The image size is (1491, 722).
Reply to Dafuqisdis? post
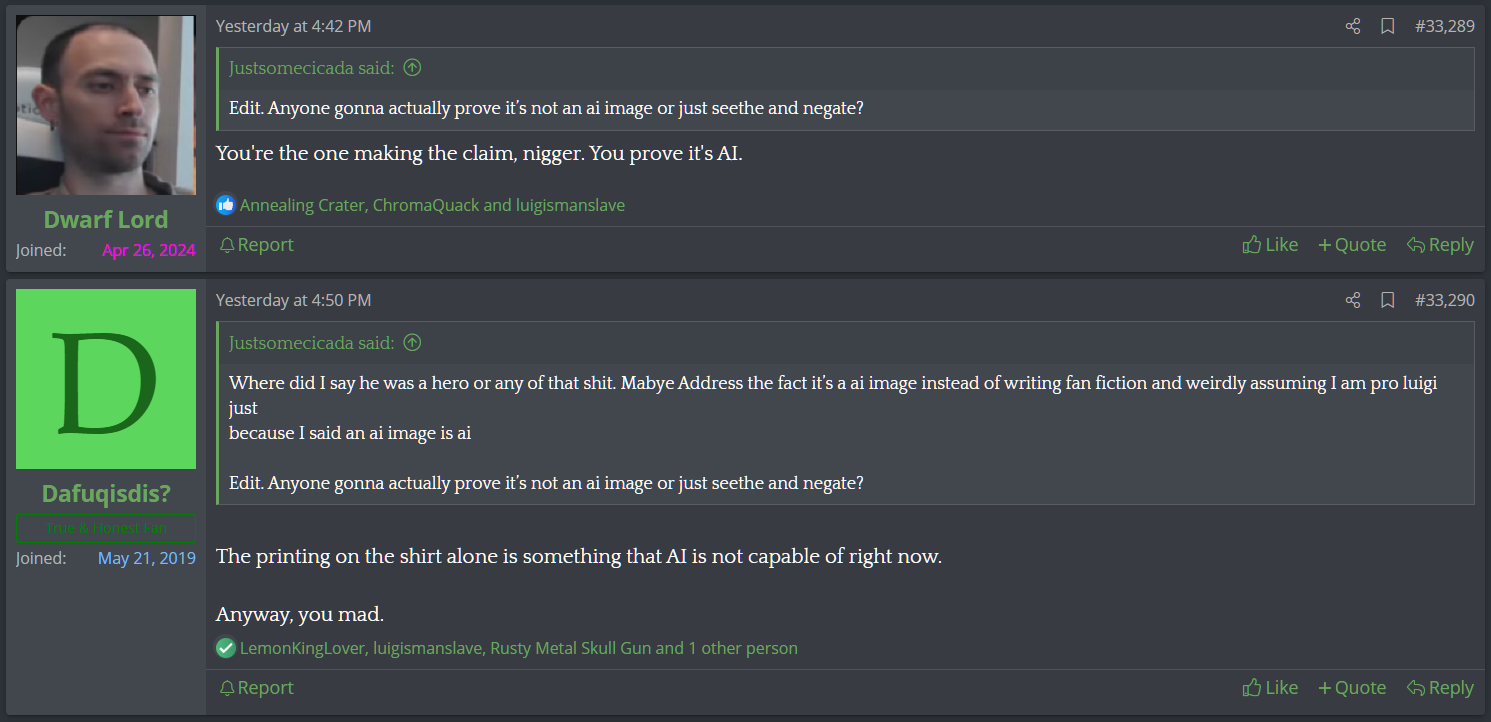click(1440, 688)
